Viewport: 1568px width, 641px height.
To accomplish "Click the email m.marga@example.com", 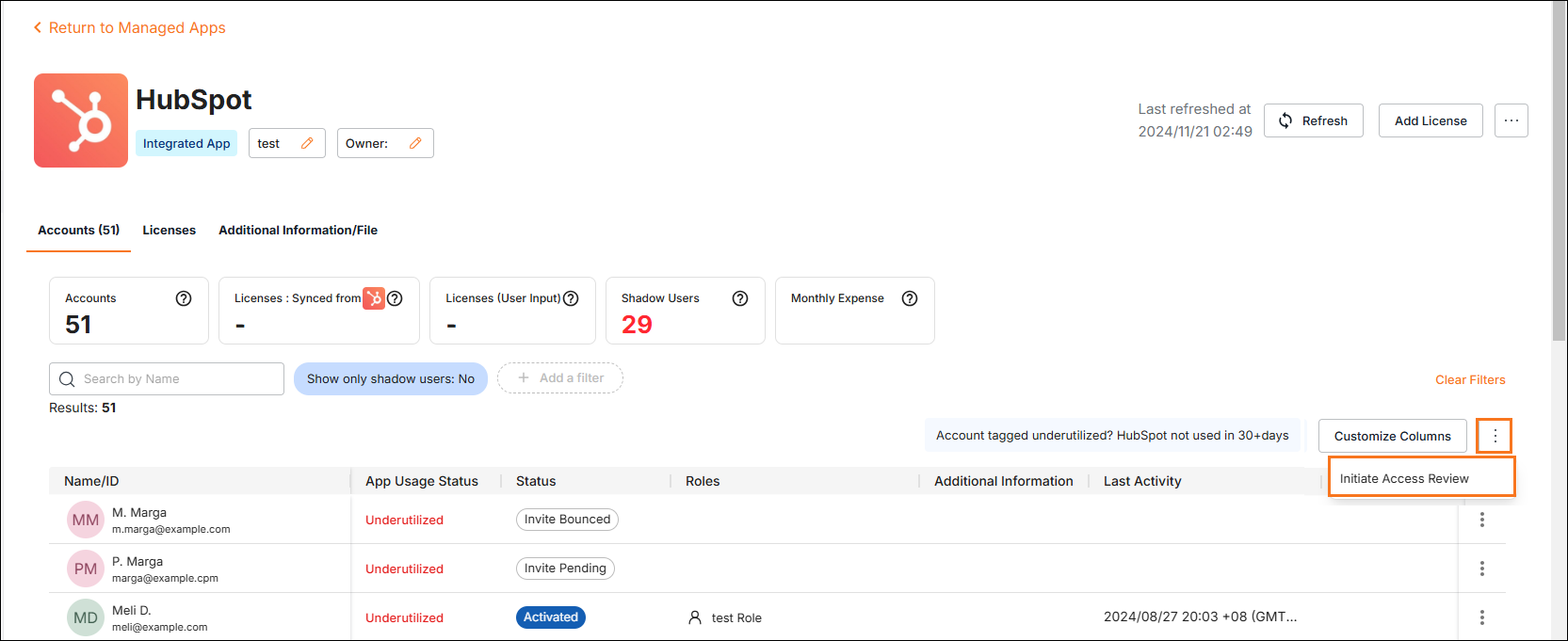I will point(171,529).
